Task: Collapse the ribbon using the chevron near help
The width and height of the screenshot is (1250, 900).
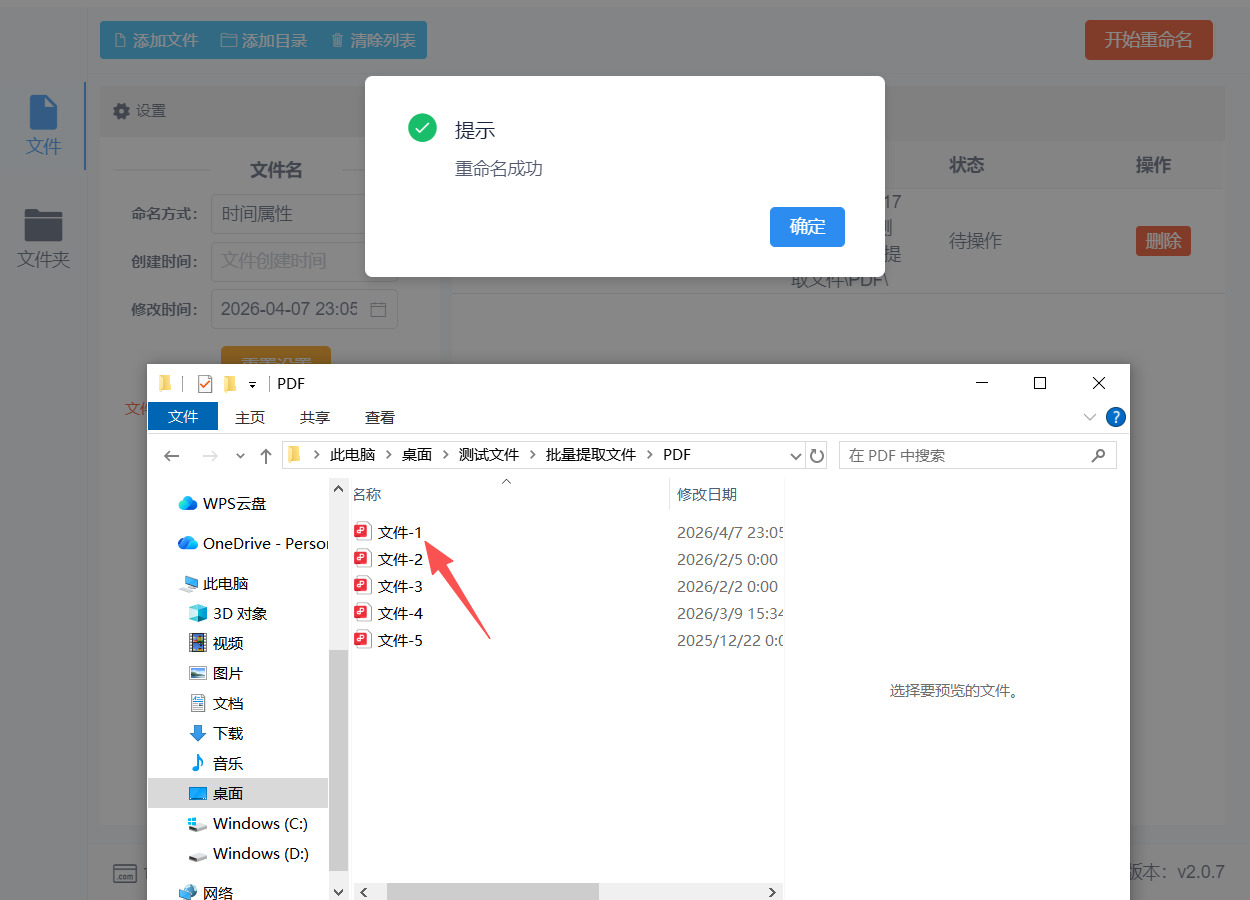Action: [1089, 417]
